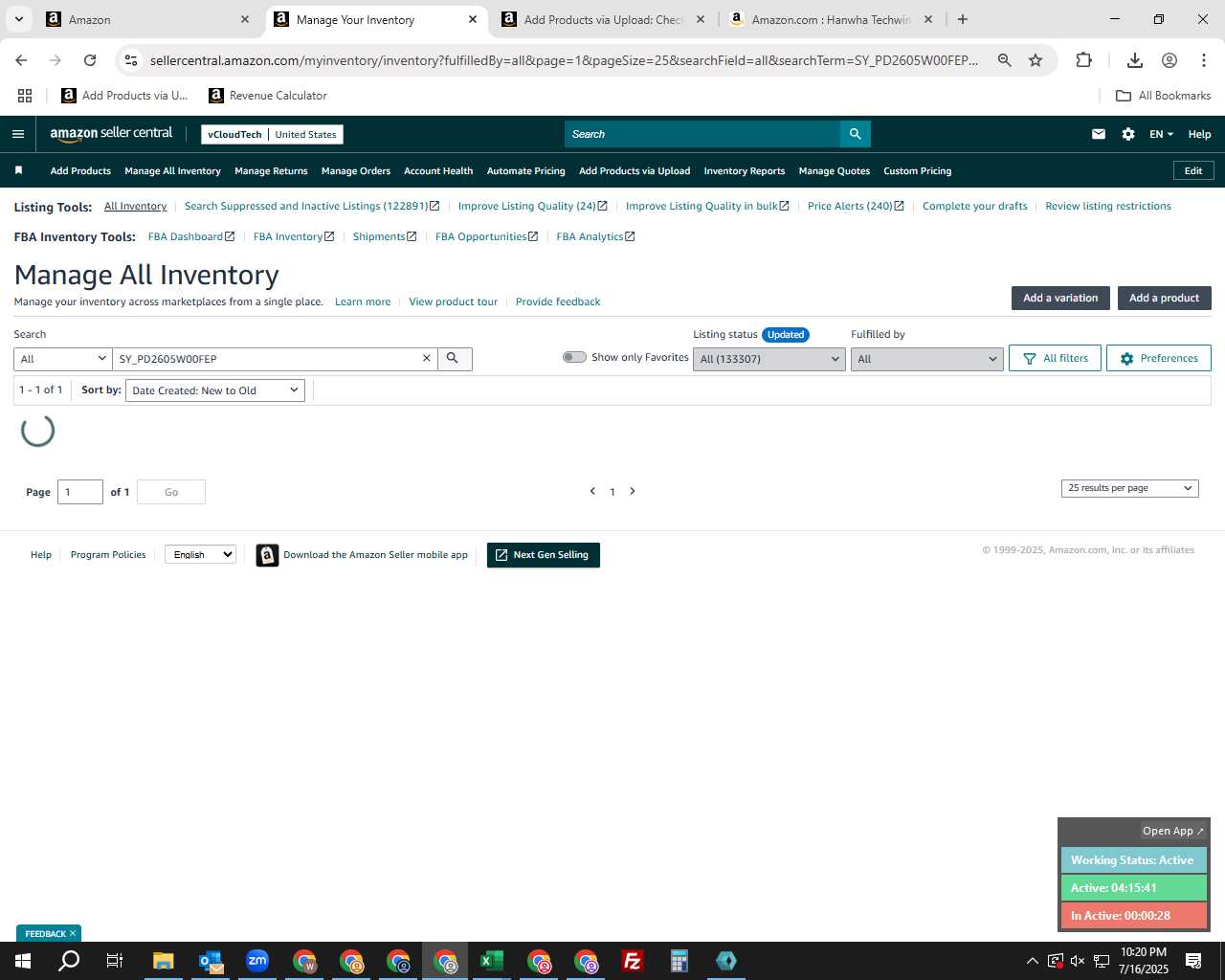
Task: Click the inventory search text field
Action: [268, 359]
